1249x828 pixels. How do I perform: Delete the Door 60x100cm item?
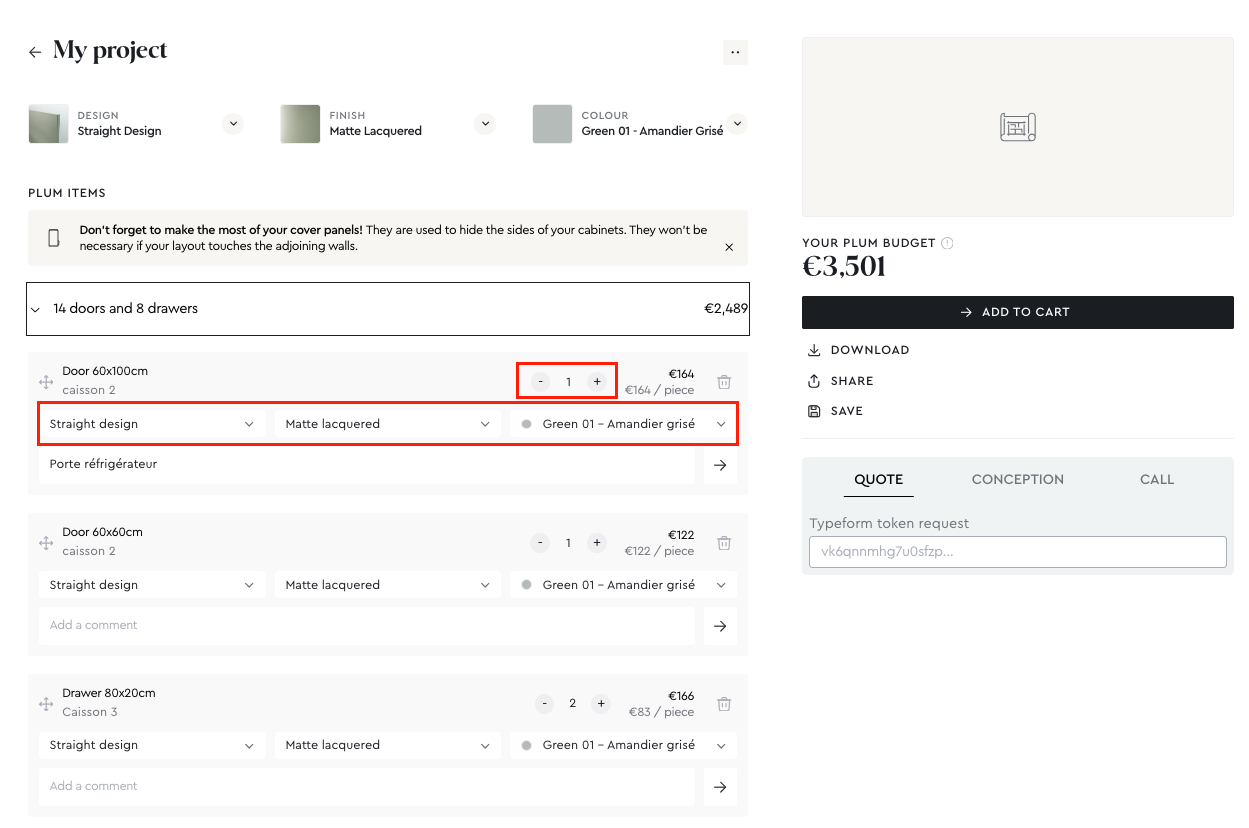pyautogui.click(x=724, y=382)
